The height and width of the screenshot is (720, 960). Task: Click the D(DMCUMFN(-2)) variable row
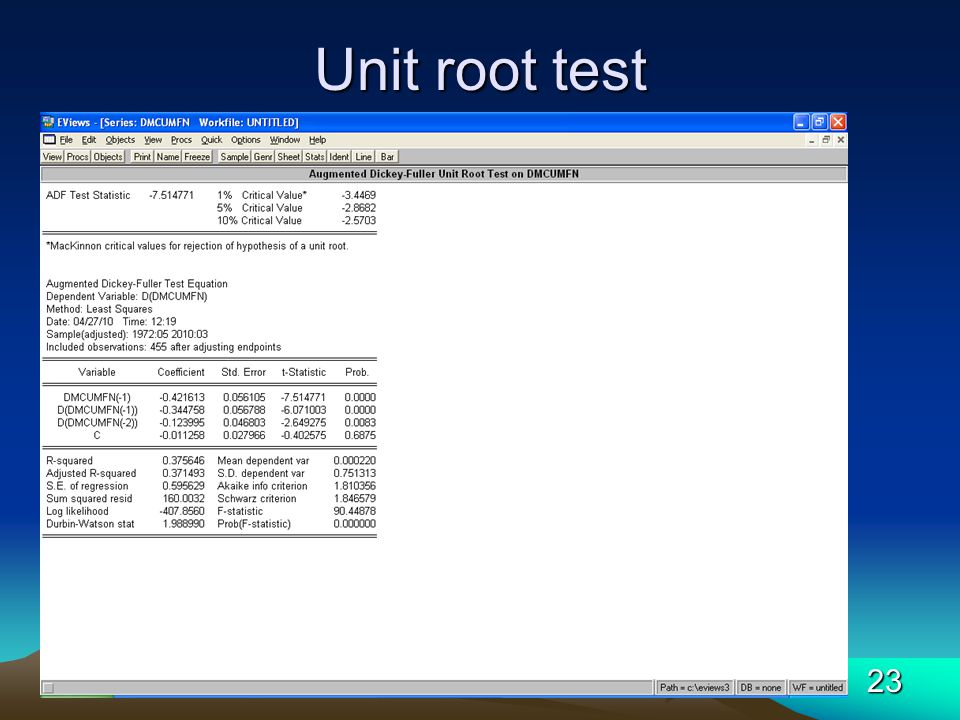209,423
